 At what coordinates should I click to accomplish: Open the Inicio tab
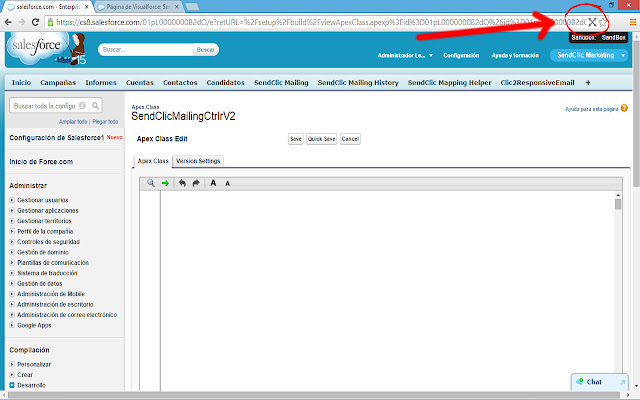pyautogui.click(x=21, y=82)
